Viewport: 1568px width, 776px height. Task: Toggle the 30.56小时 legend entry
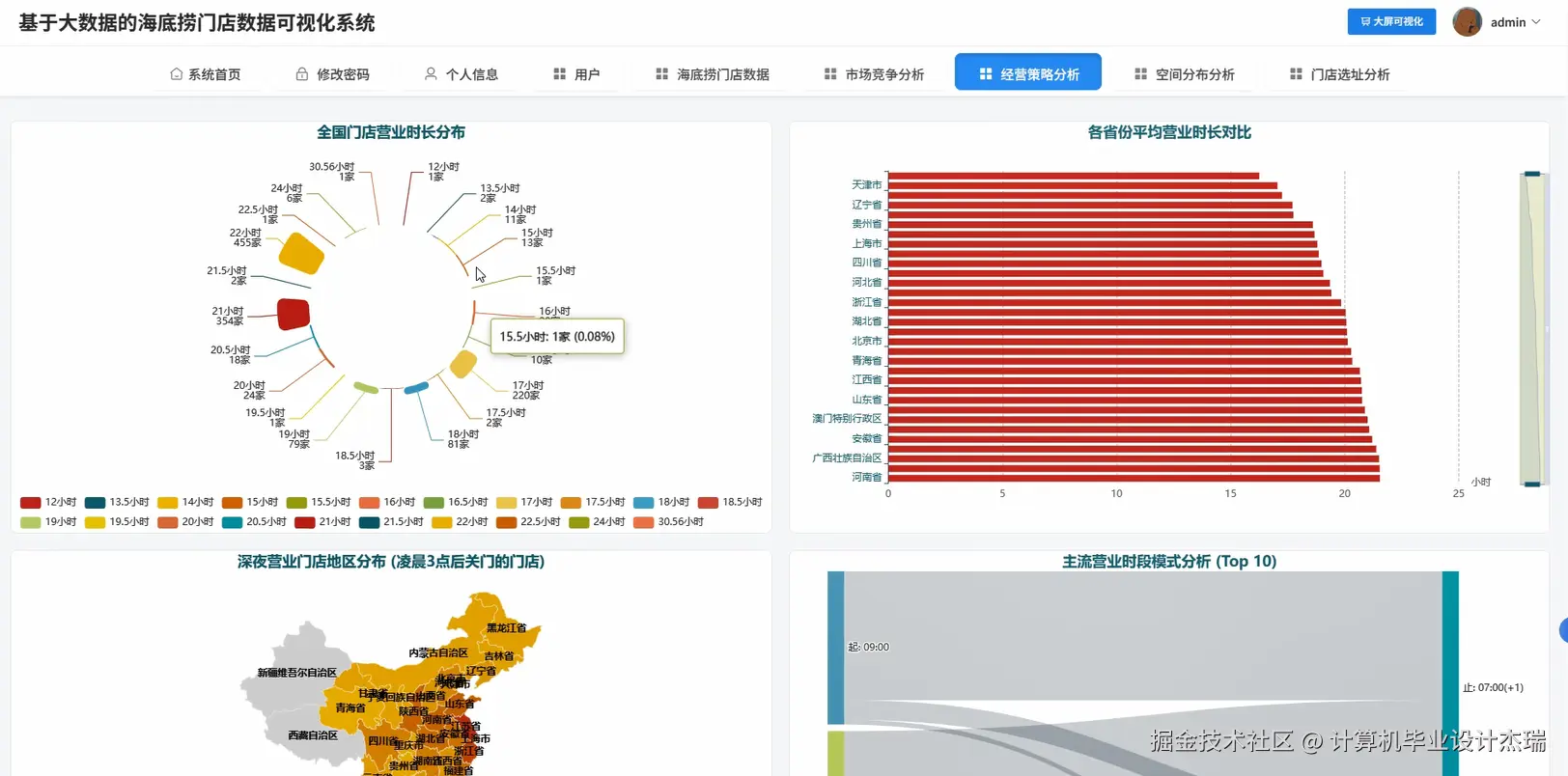click(x=668, y=522)
